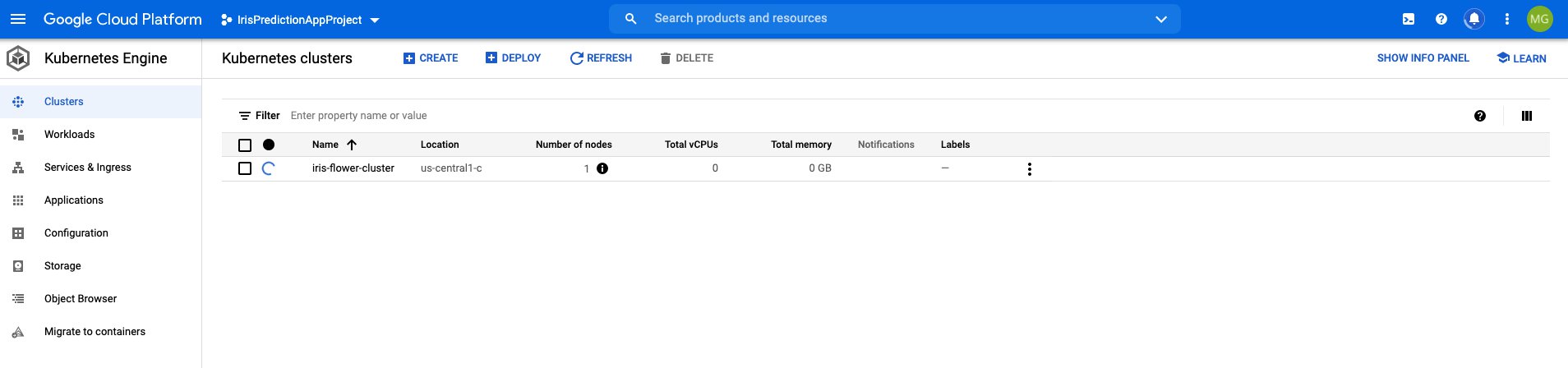Open the notifications bell

[1474, 19]
